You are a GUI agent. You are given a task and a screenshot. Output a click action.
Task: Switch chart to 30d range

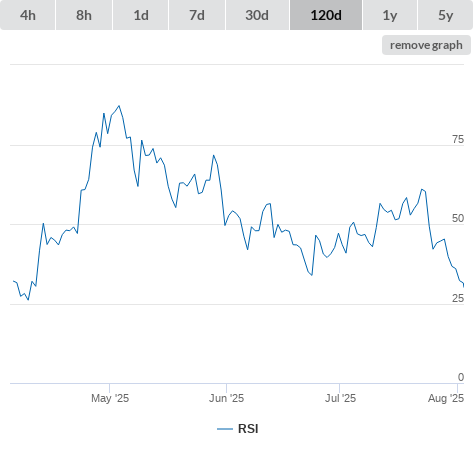click(257, 15)
